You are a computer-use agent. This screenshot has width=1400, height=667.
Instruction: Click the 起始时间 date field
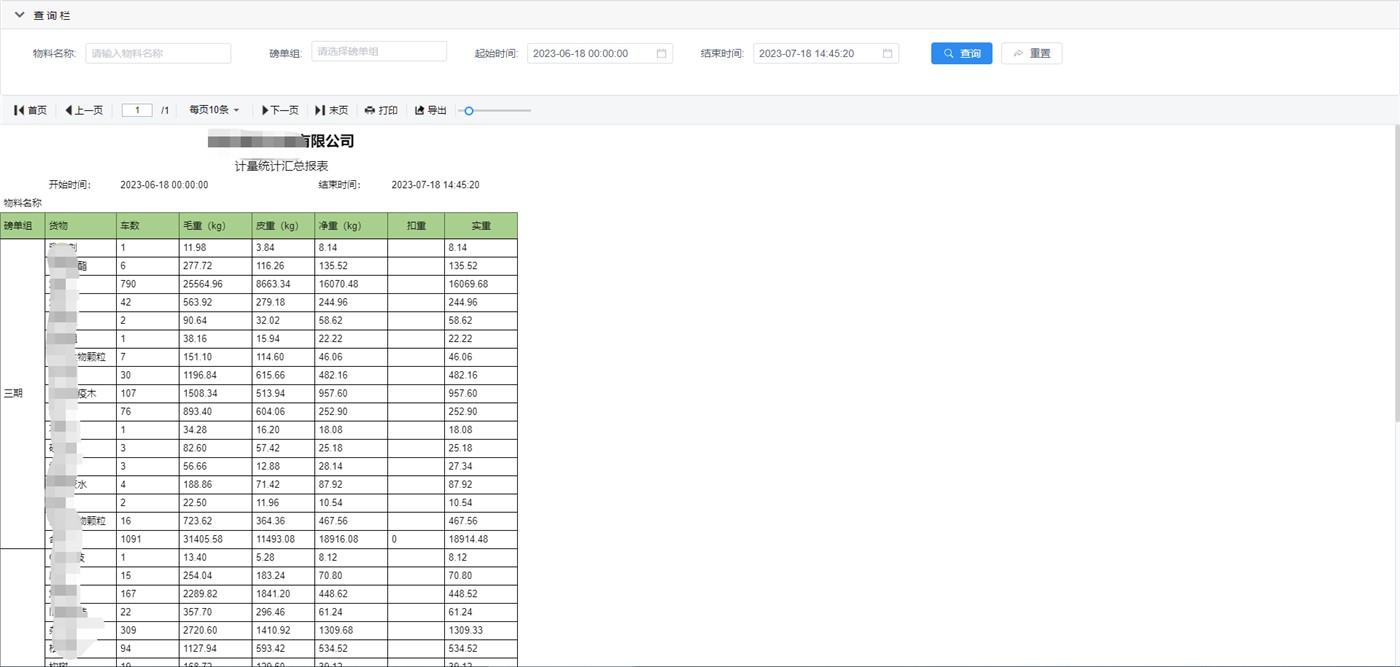tap(590, 54)
